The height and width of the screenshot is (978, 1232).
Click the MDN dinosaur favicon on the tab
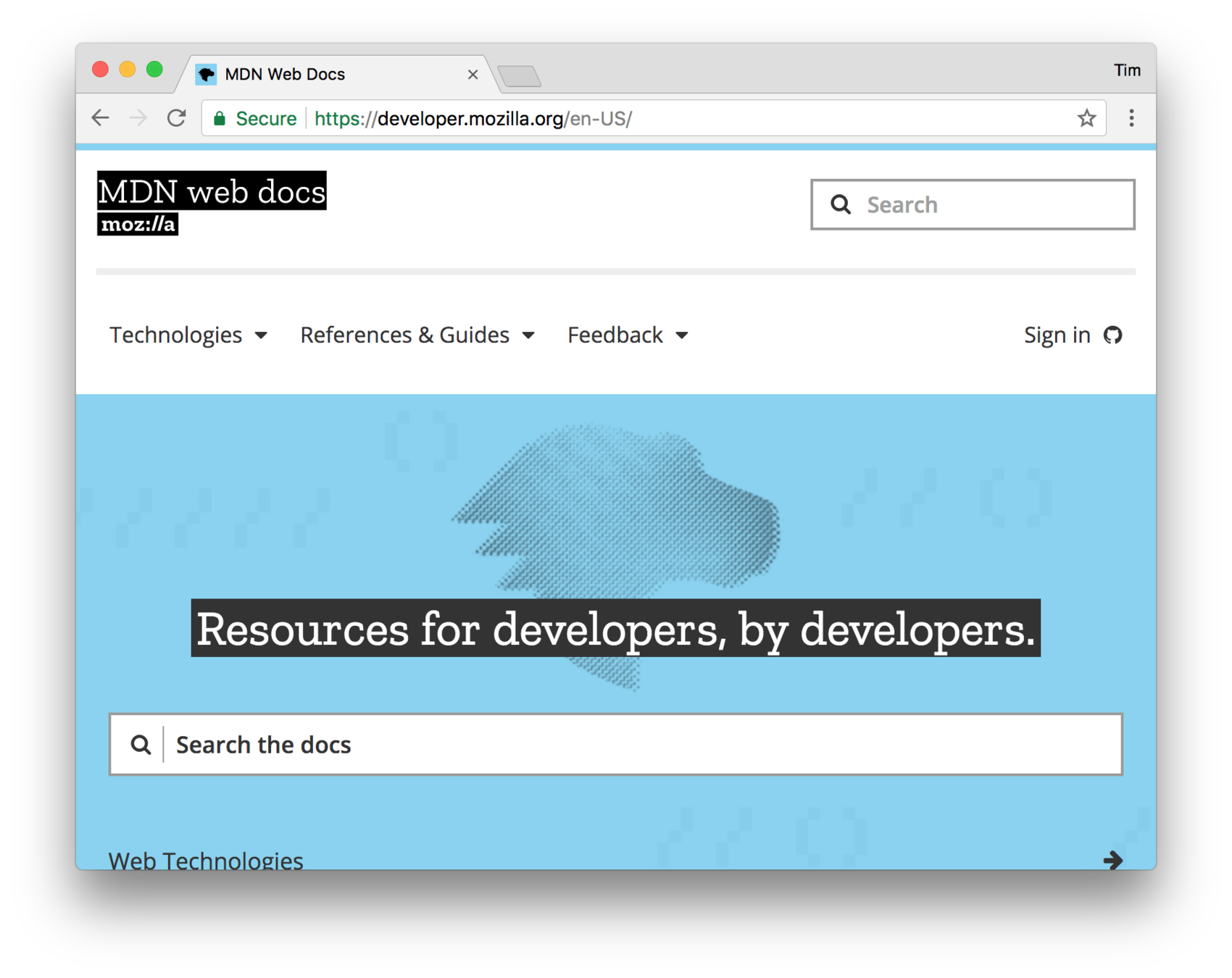(207, 74)
